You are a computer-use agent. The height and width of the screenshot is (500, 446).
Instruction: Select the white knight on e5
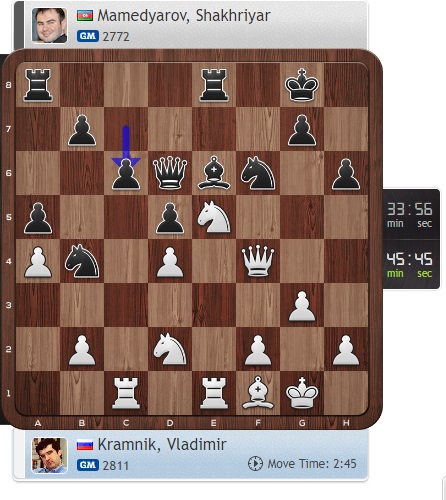[x=214, y=217]
